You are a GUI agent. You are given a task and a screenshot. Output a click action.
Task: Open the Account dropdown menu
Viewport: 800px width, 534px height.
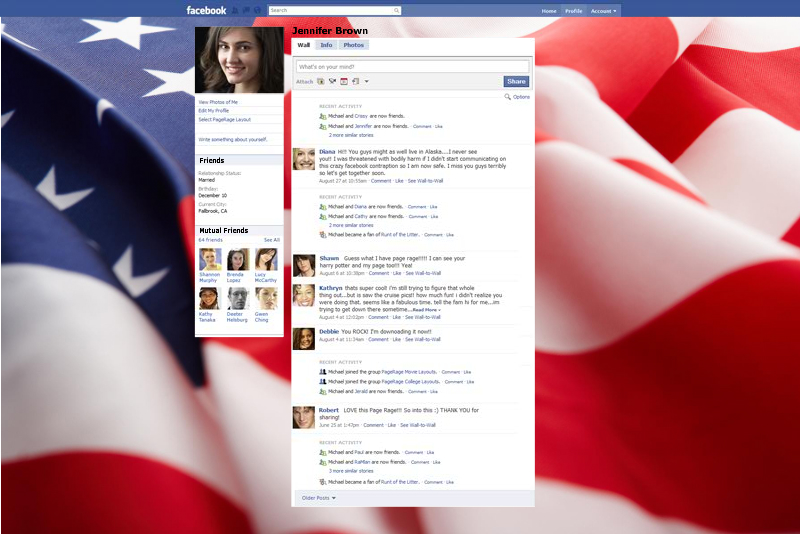pyautogui.click(x=604, y=10)
